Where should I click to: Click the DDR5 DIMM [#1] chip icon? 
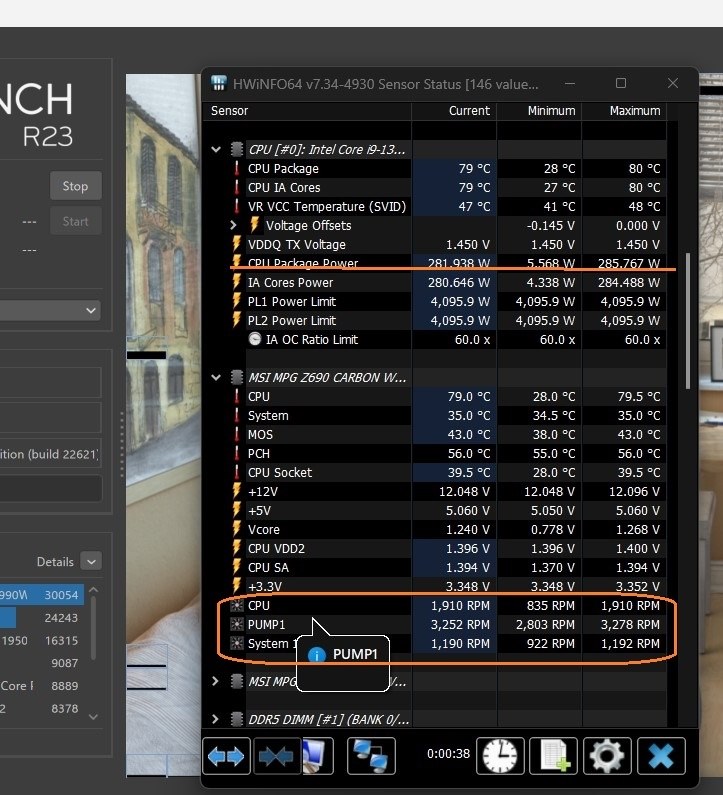pyautogui.click(x=236, y=719)
